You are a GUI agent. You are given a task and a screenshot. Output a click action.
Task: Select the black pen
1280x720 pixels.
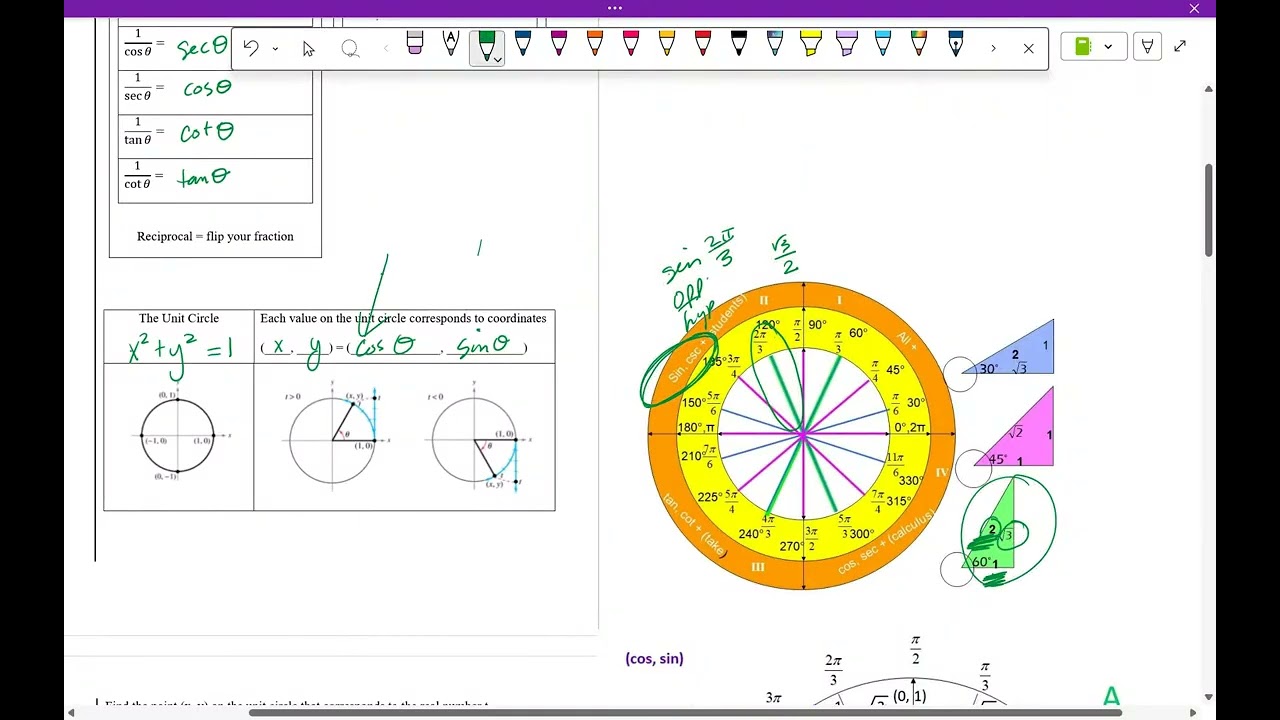pyautogui.click(x=738, y=44)
